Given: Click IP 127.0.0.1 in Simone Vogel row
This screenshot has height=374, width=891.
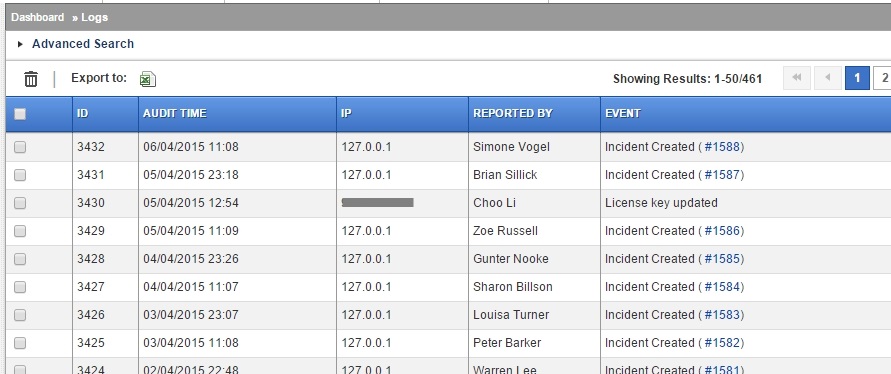Looking at the screenshot, I should [367, 147].
